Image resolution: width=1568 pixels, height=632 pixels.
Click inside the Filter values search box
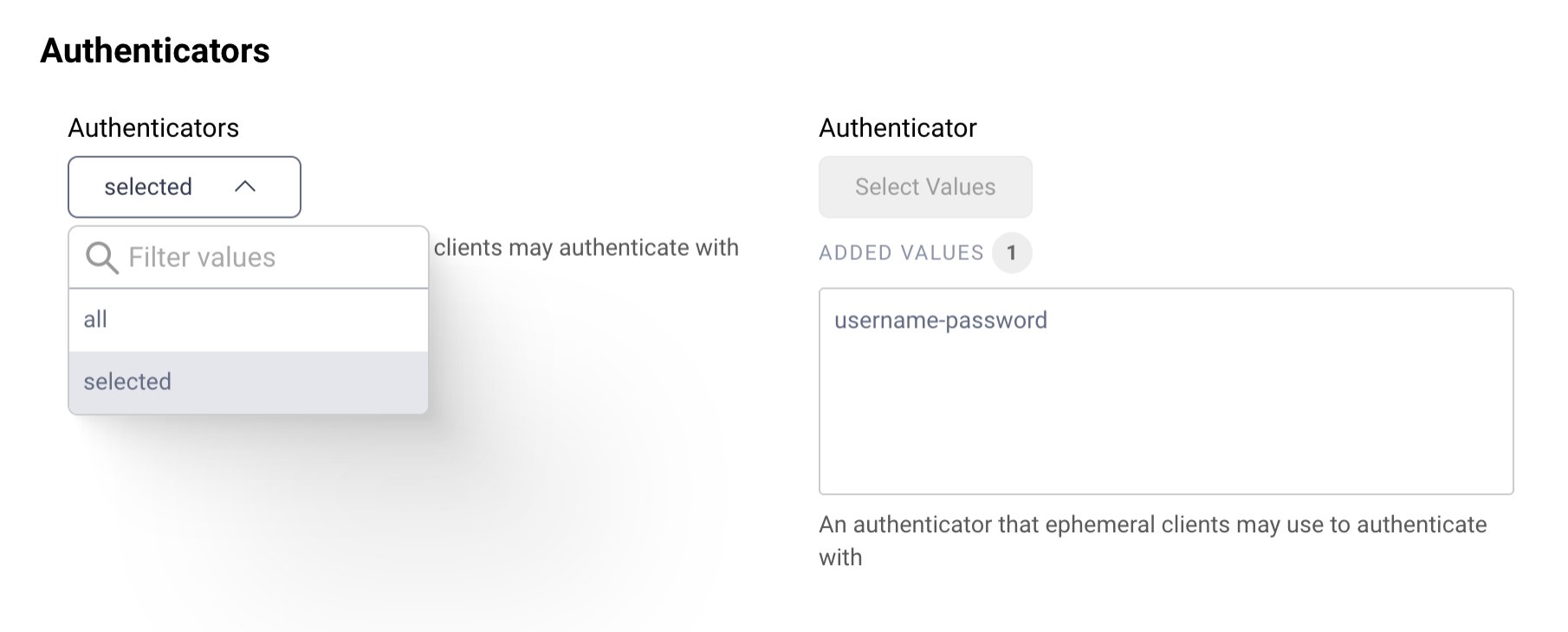pyautogui.click(x=243, y=257)
